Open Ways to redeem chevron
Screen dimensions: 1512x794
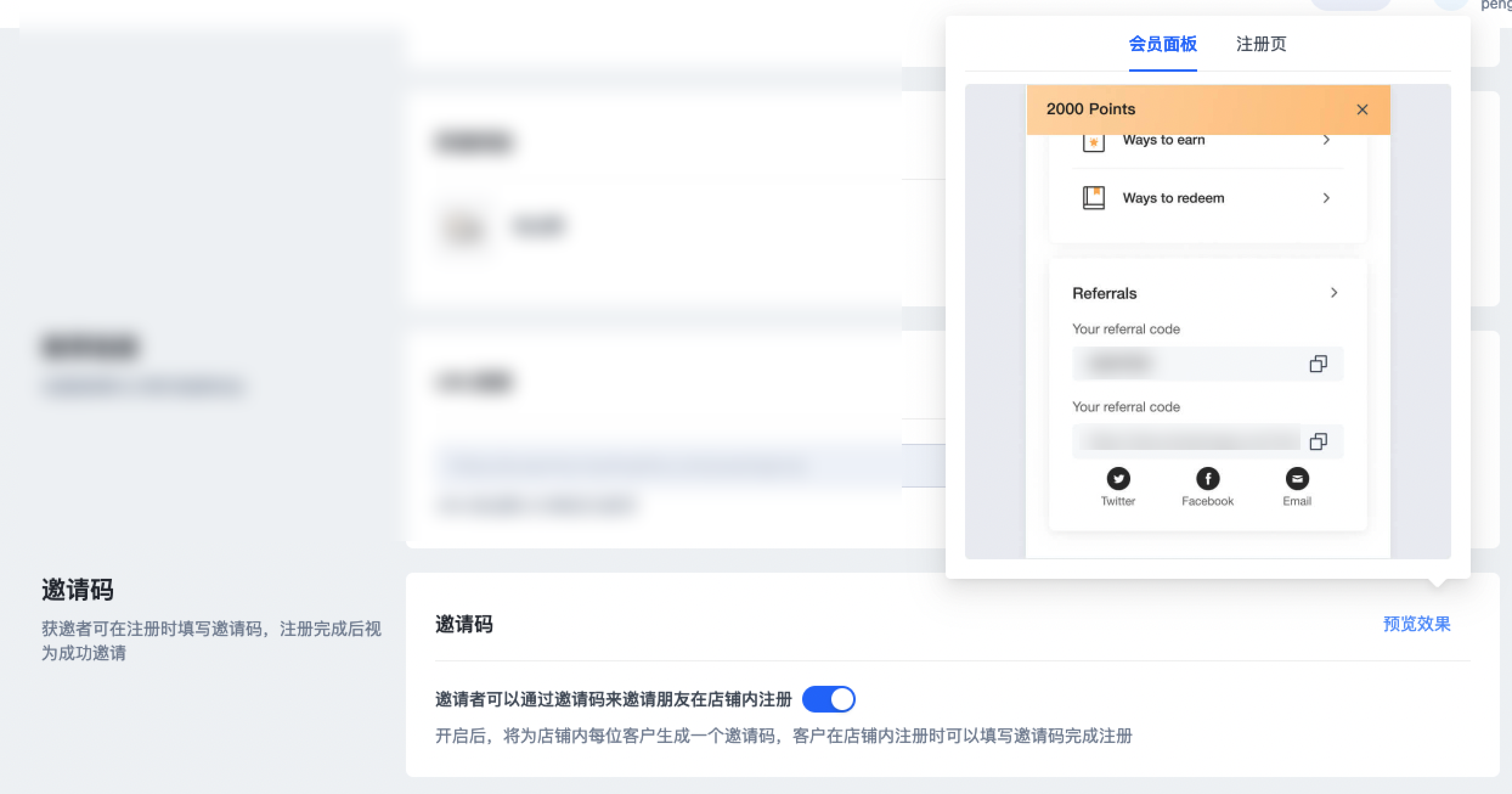tap(1326, 198)
